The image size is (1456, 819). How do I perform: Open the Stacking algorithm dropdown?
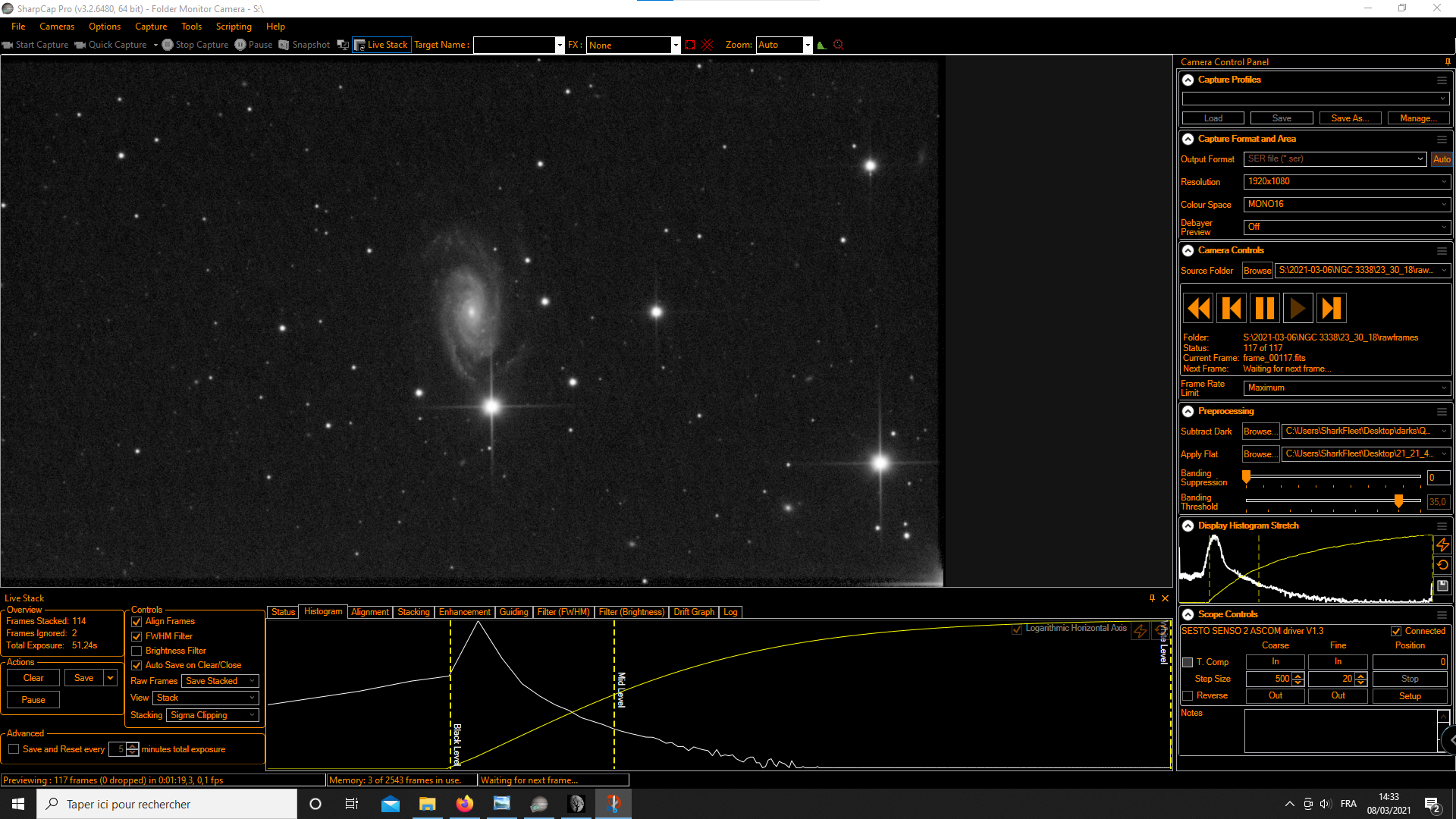pyautogui.click(x=212, y=715)
